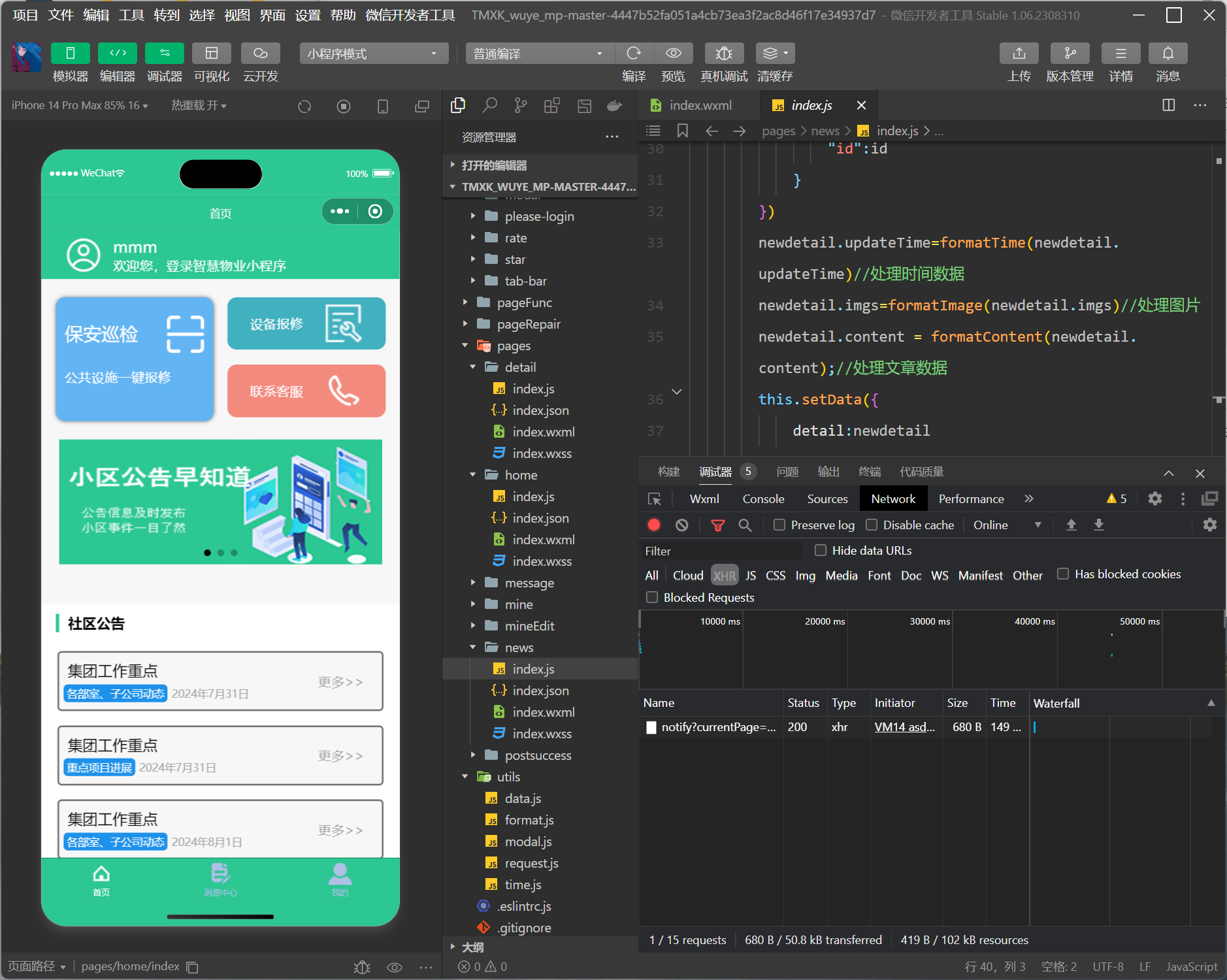Screen dimensions: 1227x980
Task: Click the compile (编译) refresh icon
Action: click(634, 53)
